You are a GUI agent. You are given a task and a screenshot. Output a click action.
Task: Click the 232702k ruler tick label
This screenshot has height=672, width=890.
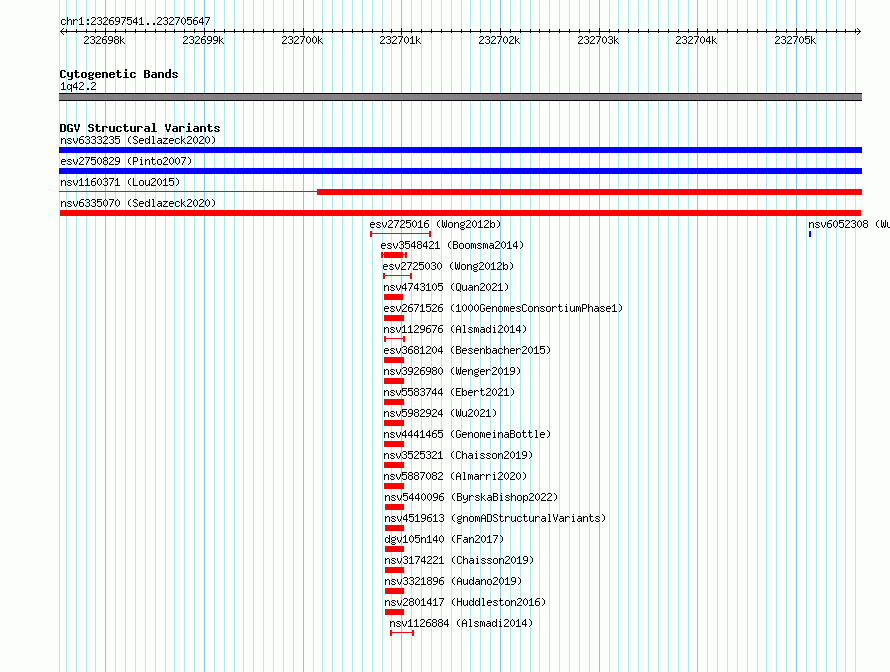pos(499,40)
